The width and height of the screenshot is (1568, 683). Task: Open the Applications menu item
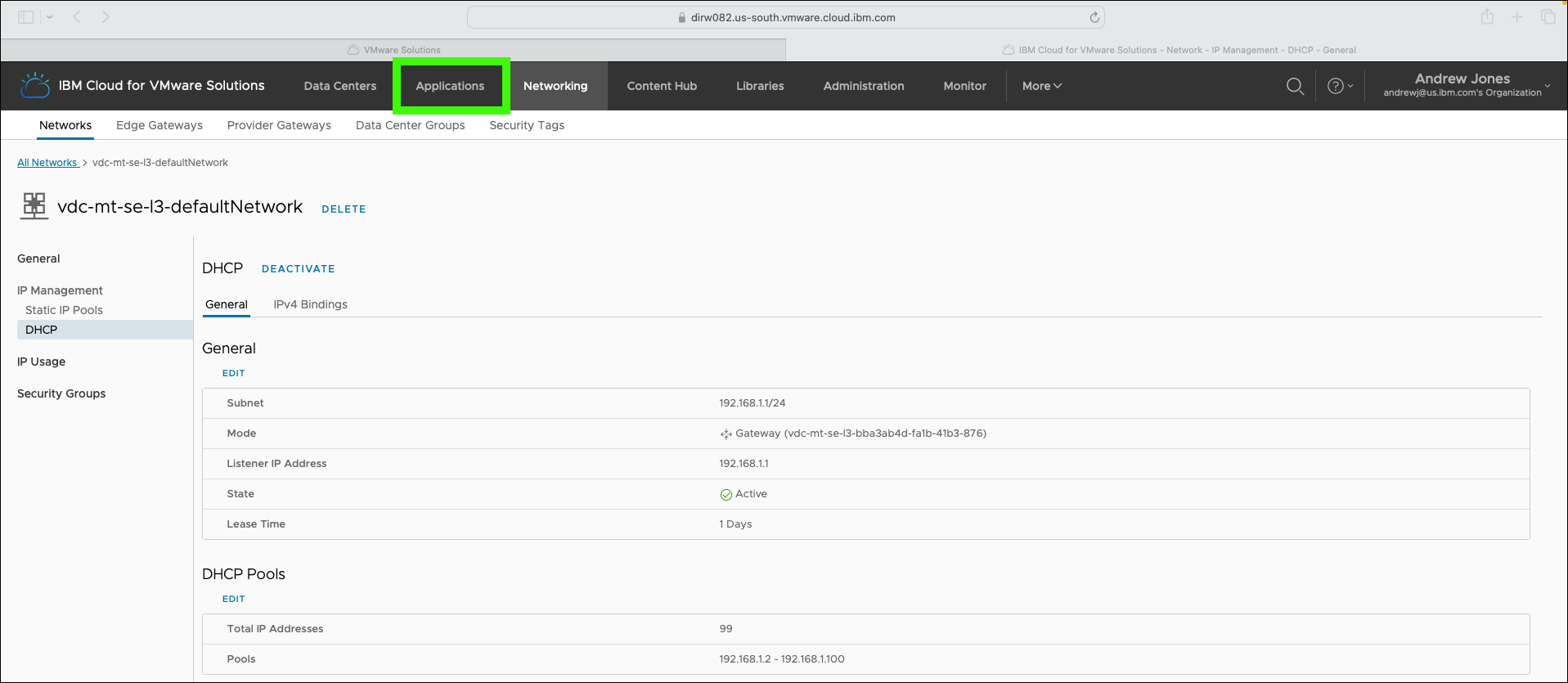pos(451,86)
